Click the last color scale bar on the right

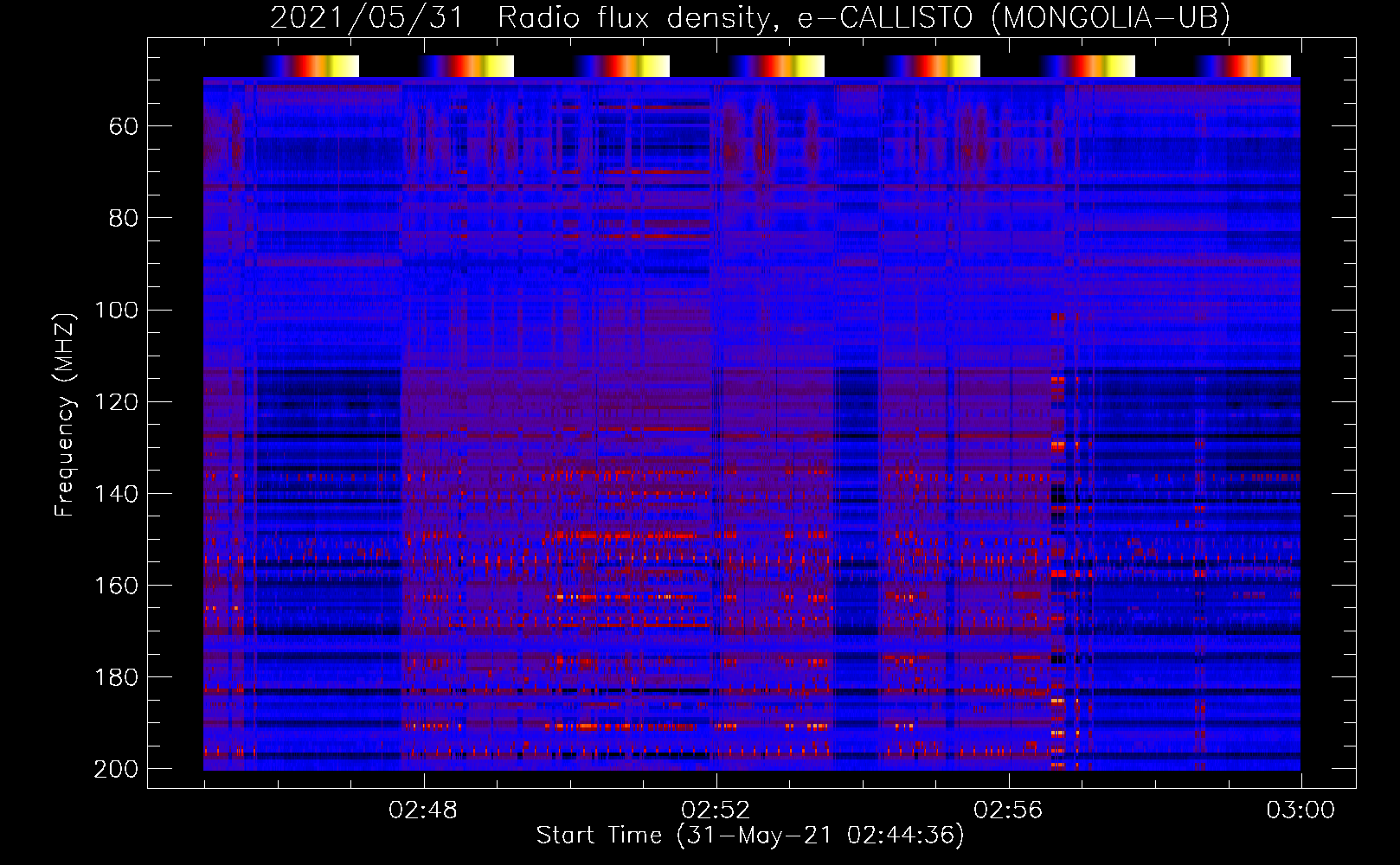tap(1243, 66)
